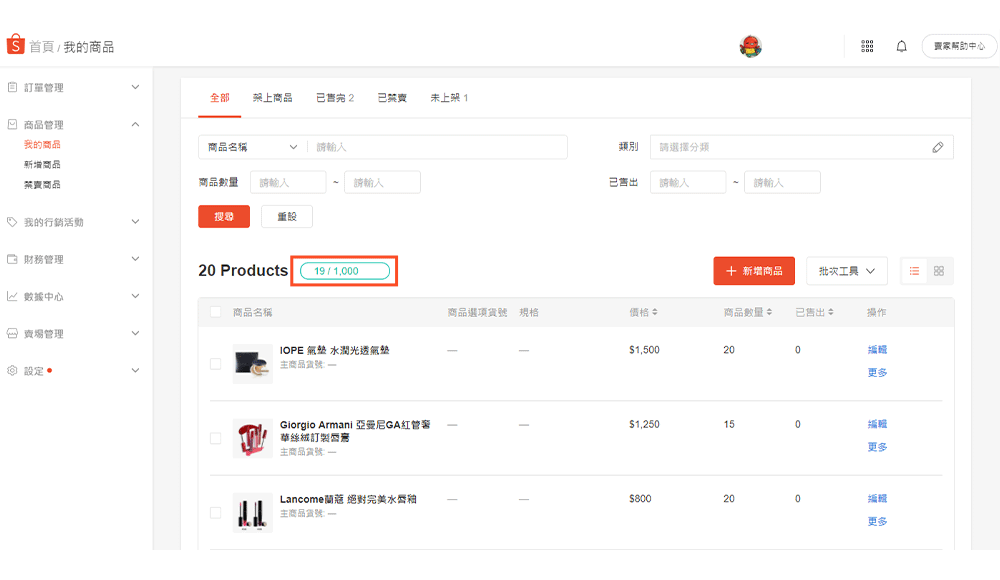Open the apps grid menu icon
This screenshot has width=1000, height=580.
[867, 46]
